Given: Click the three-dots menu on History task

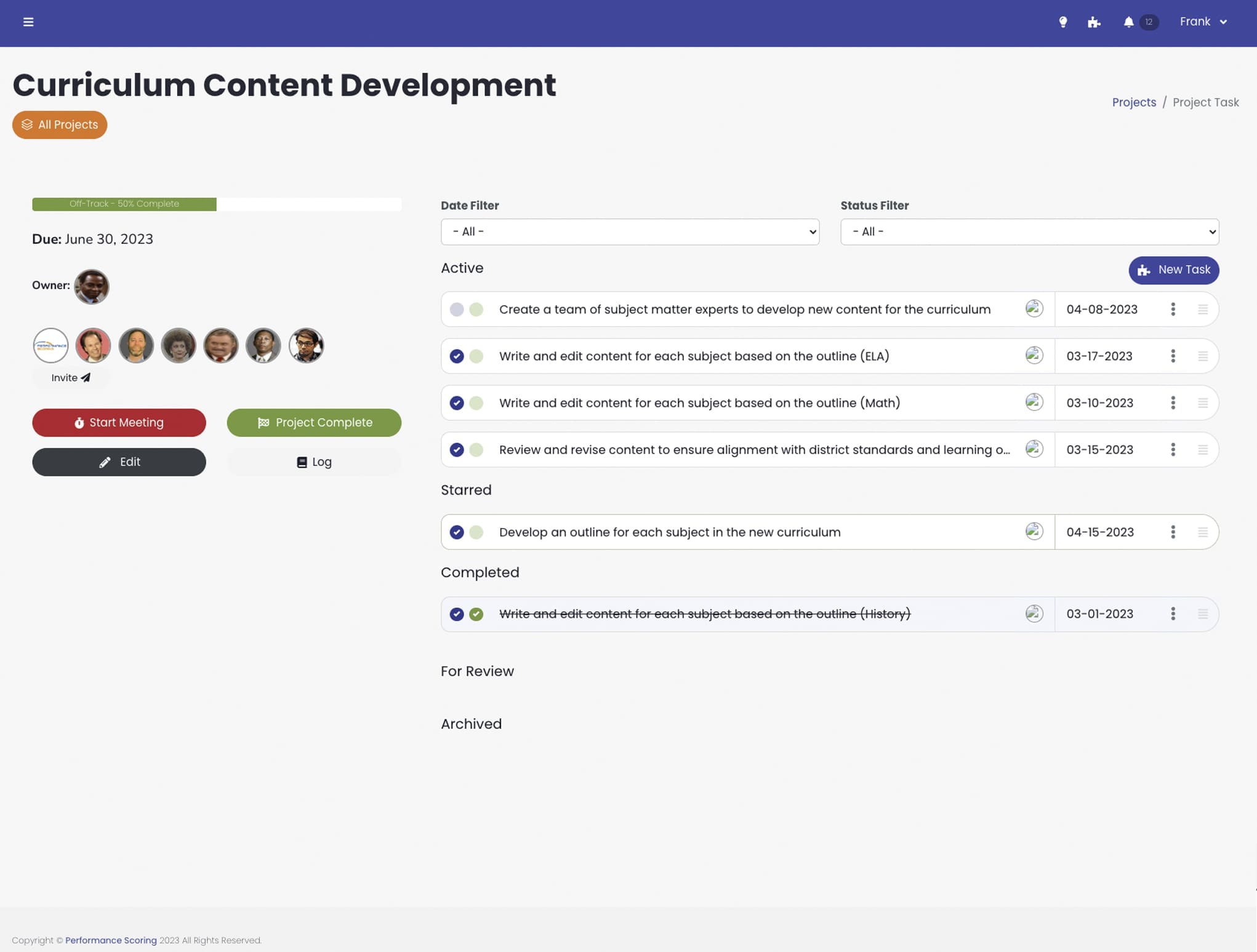Looking at the screenshot, I should click(x=1173, y=613).
